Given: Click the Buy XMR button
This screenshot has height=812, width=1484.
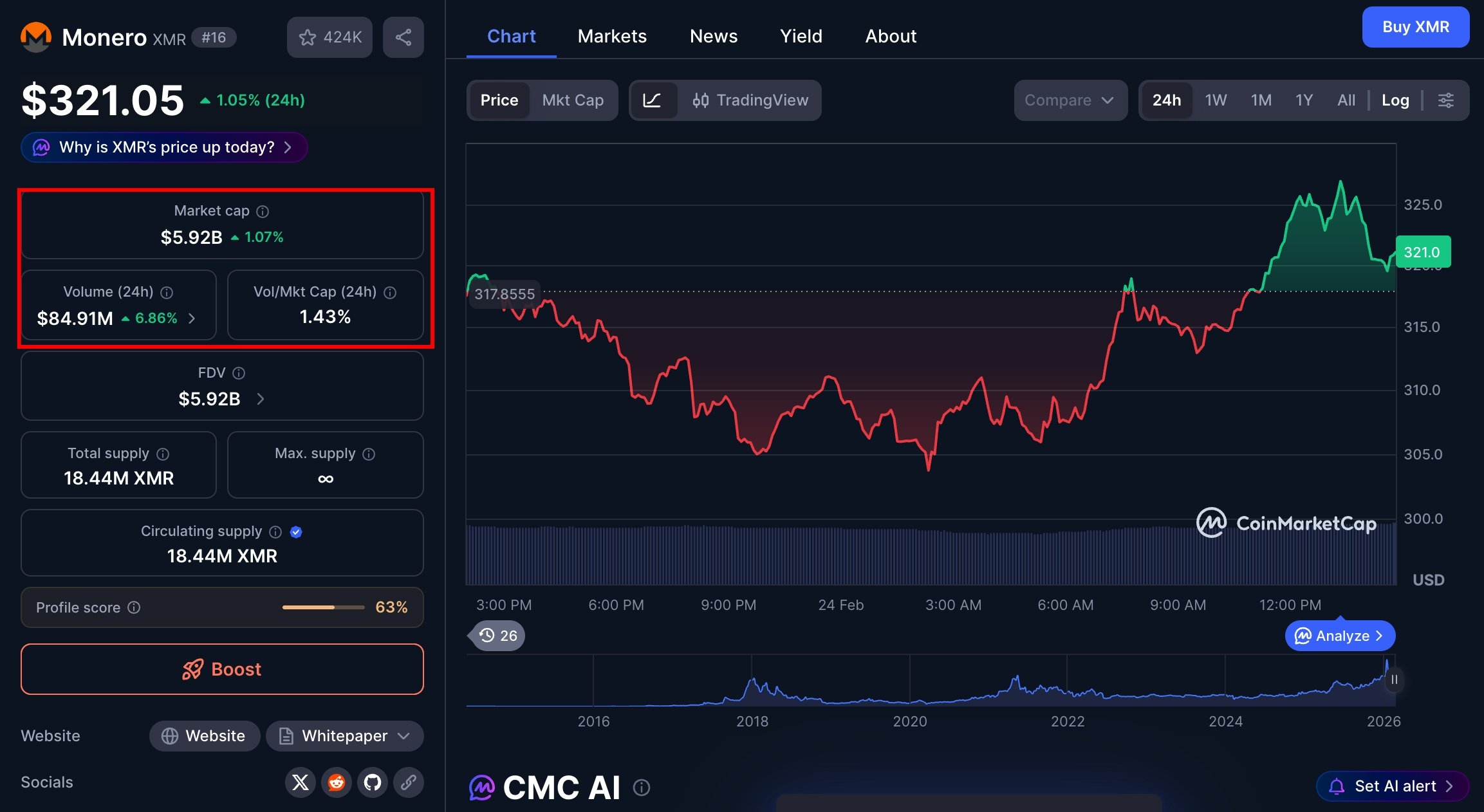Looking at the screenshot, I should 1415,27.
